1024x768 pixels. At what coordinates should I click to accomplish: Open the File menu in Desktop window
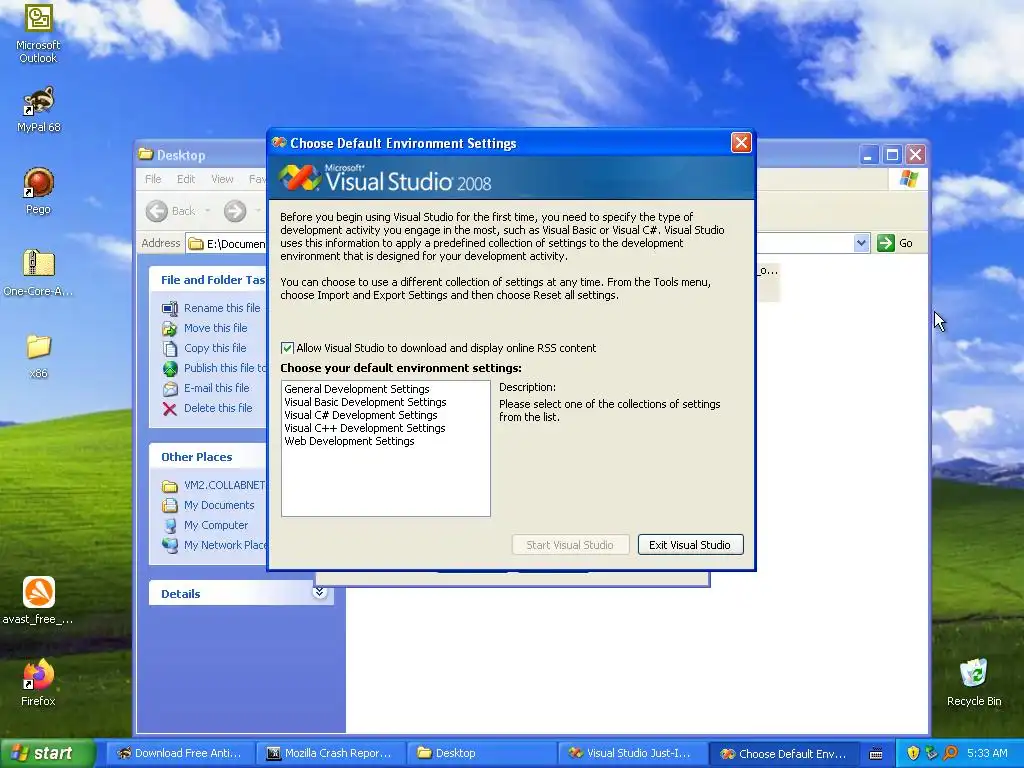point(153,179)
